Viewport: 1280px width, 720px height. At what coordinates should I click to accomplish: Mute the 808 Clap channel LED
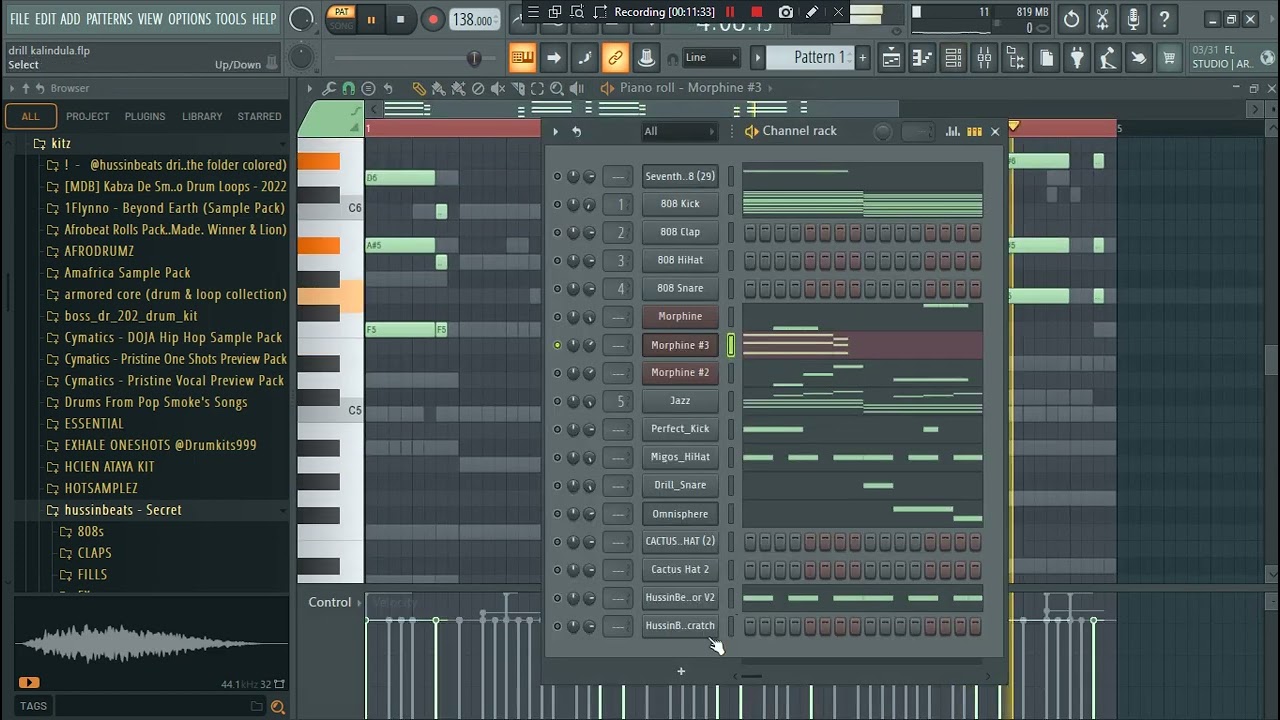pos(557,232)
